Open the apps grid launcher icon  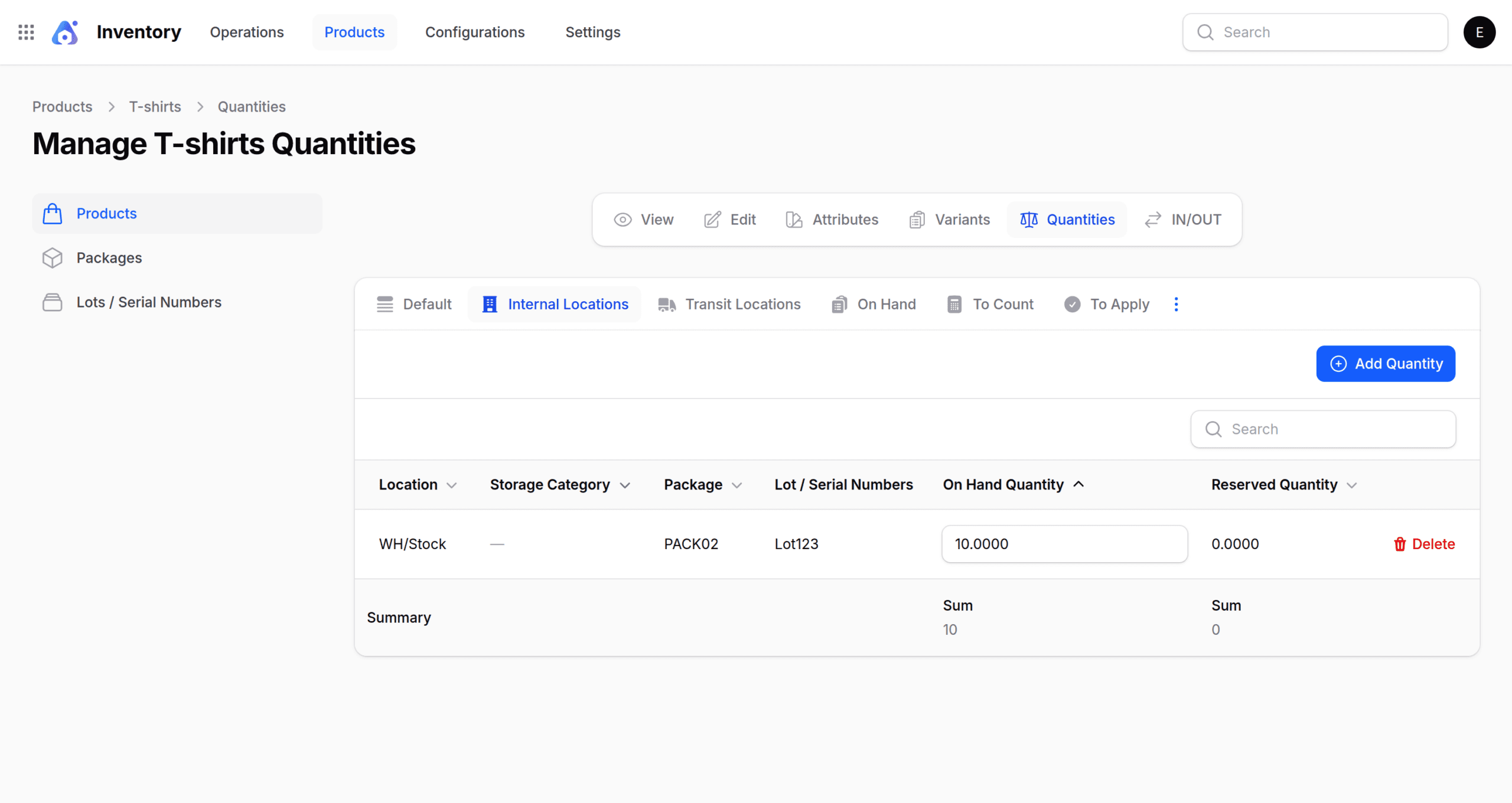click(26, 32)
